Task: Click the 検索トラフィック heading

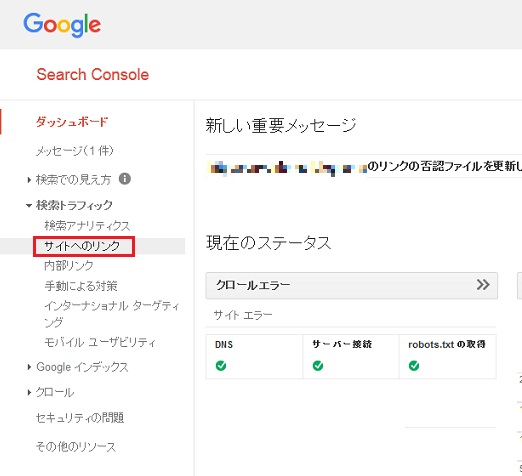Action: [x=74, y=205]
